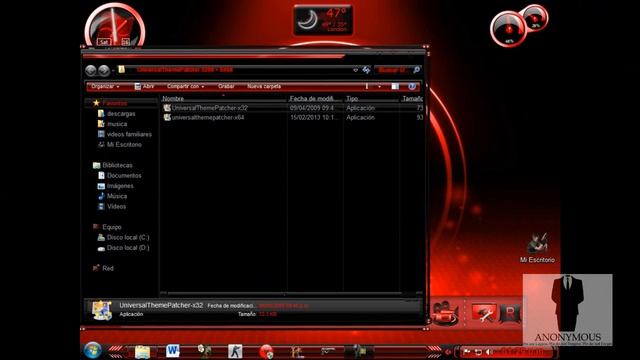Click the large file icon in details pane

tap(102, 310)
